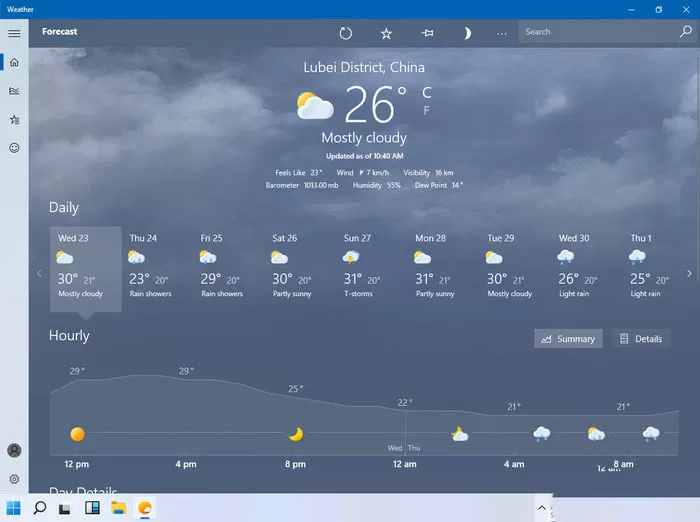Viewport: 700px width, 522px height.
Task: Click the partly cloudy night icon
Action: [459, 434]
